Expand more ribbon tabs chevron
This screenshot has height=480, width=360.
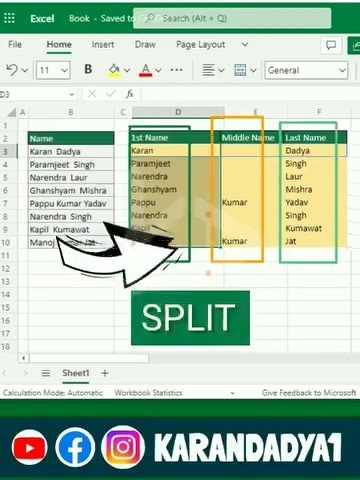[x=245, y=44]
